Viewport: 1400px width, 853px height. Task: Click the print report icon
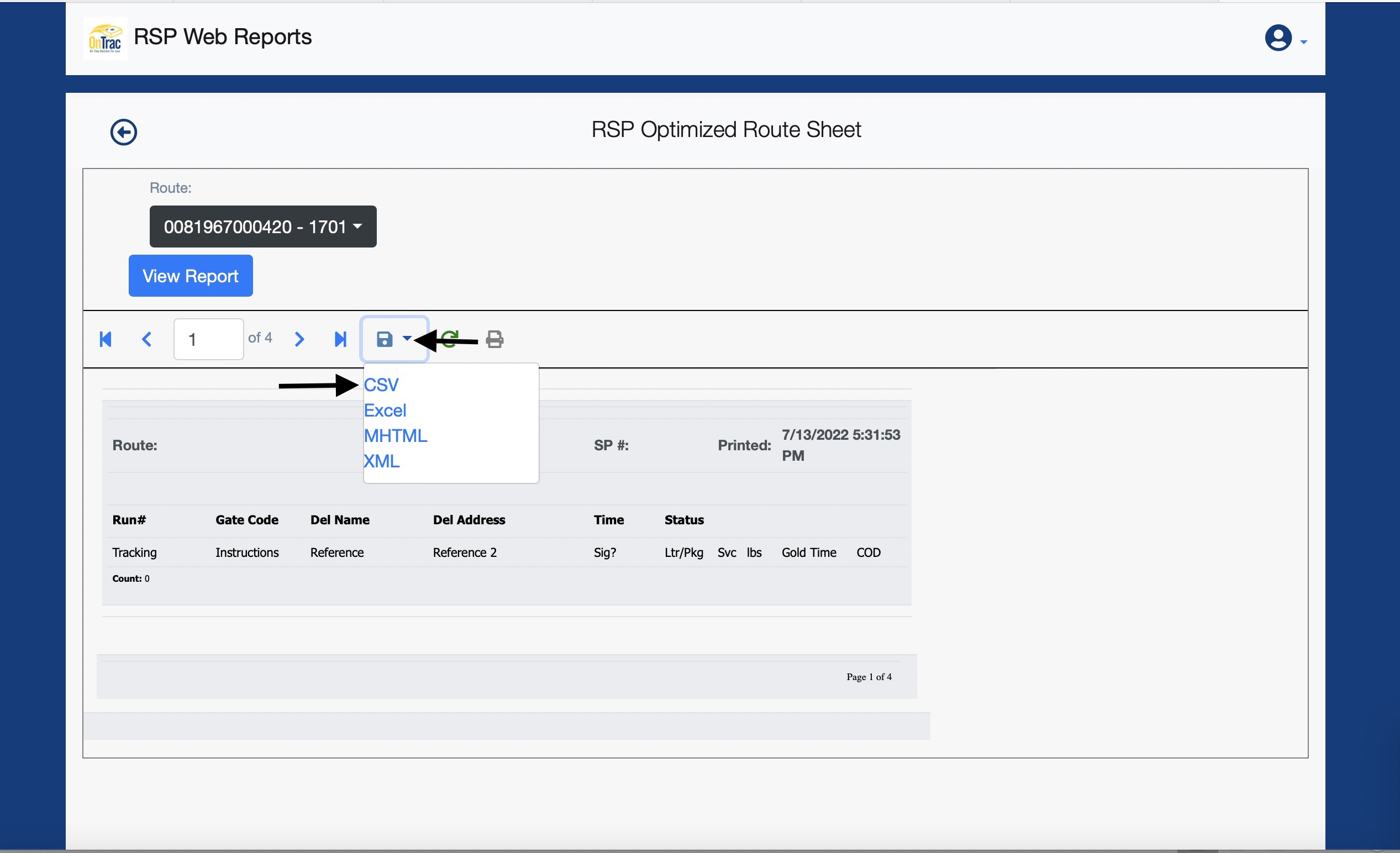coord(494,339)
